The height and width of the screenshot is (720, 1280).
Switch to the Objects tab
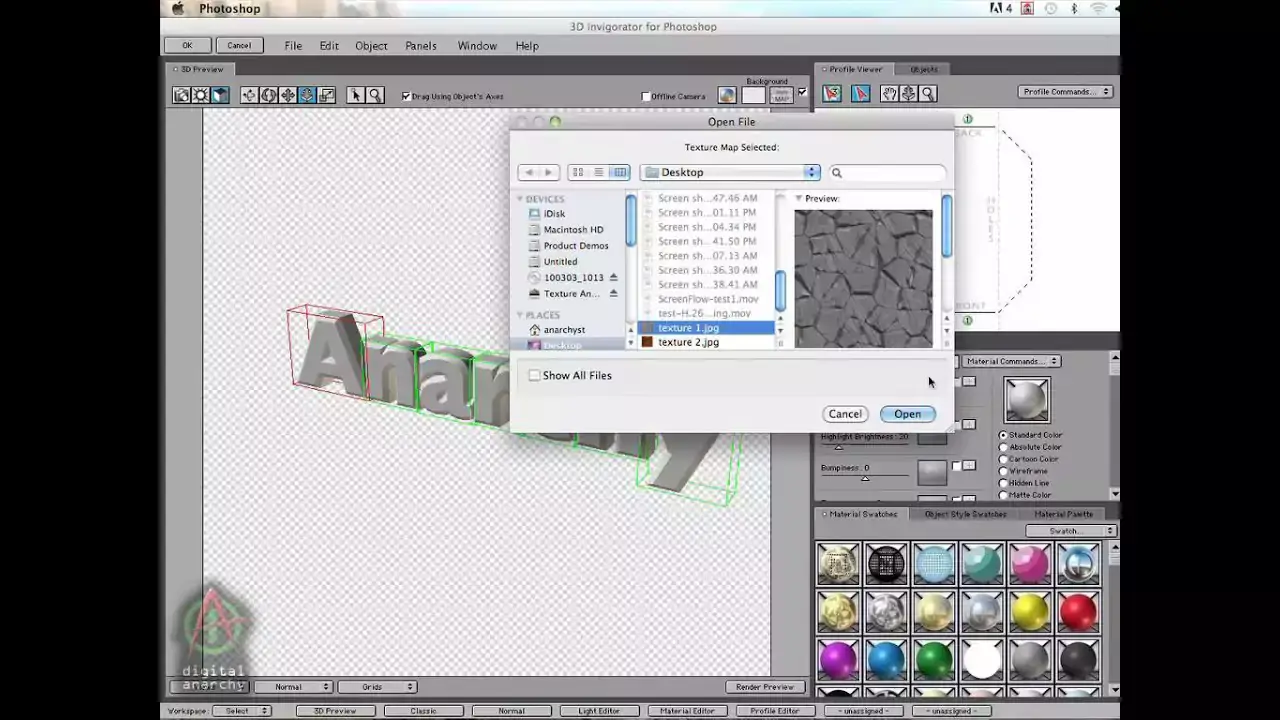pyautogui.click(x=922, y=69)
